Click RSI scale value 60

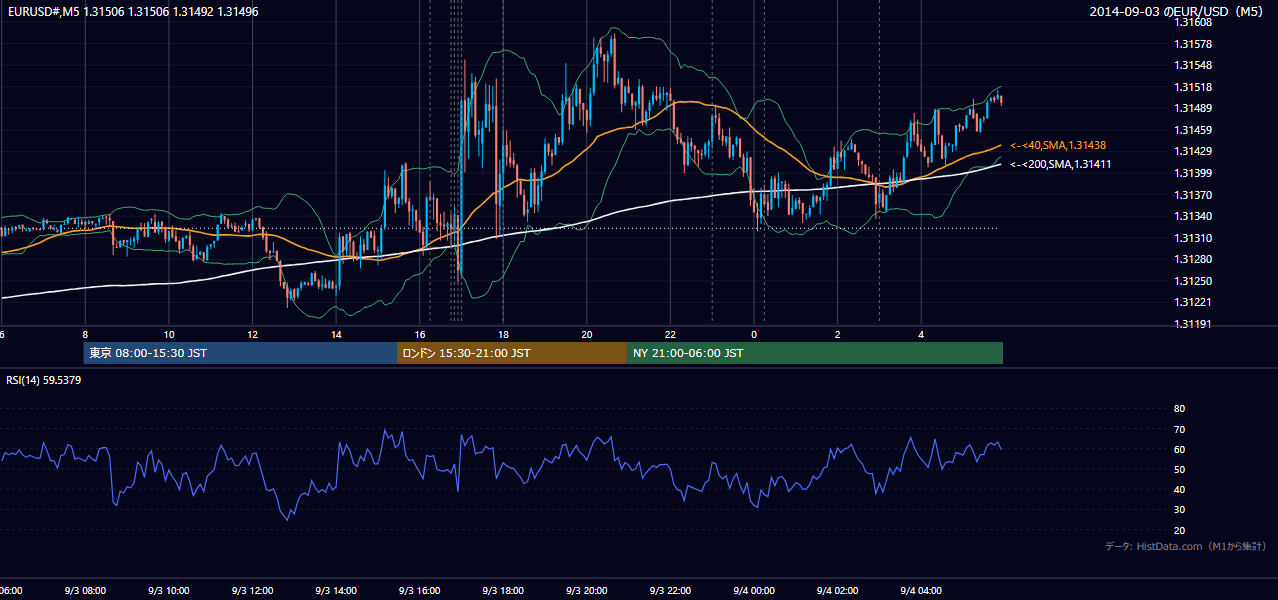1179,449
